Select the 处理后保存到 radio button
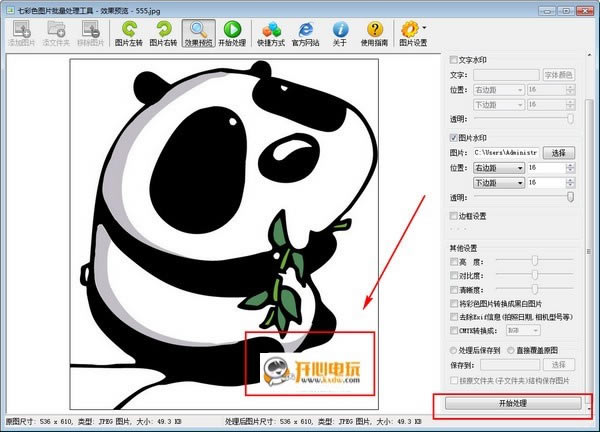Viewport: 600px width, 432px height. tap(453, 350)
